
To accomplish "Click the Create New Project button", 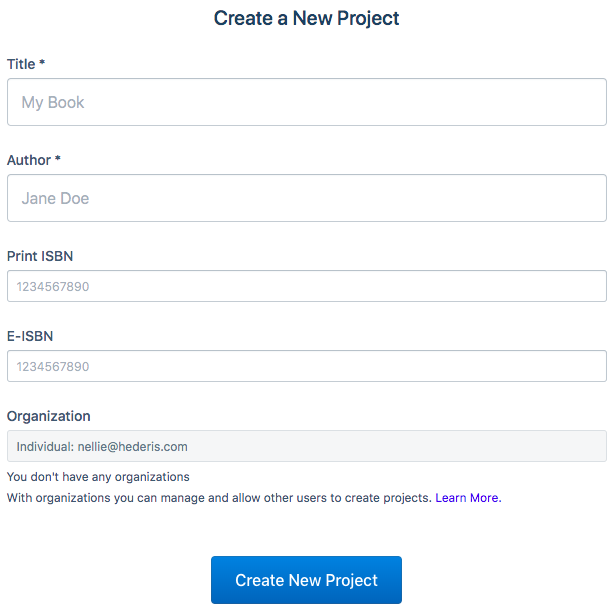I will [306, 580].
